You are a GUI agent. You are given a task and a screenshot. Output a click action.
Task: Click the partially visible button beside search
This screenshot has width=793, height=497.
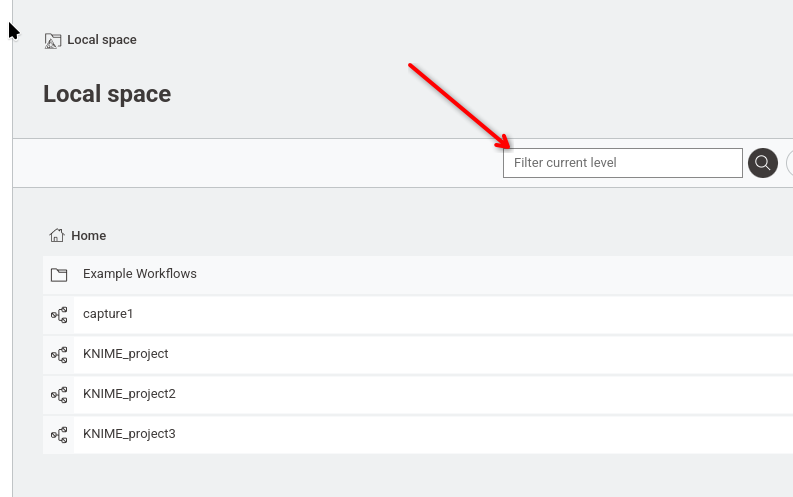click(x=789, y=163)
